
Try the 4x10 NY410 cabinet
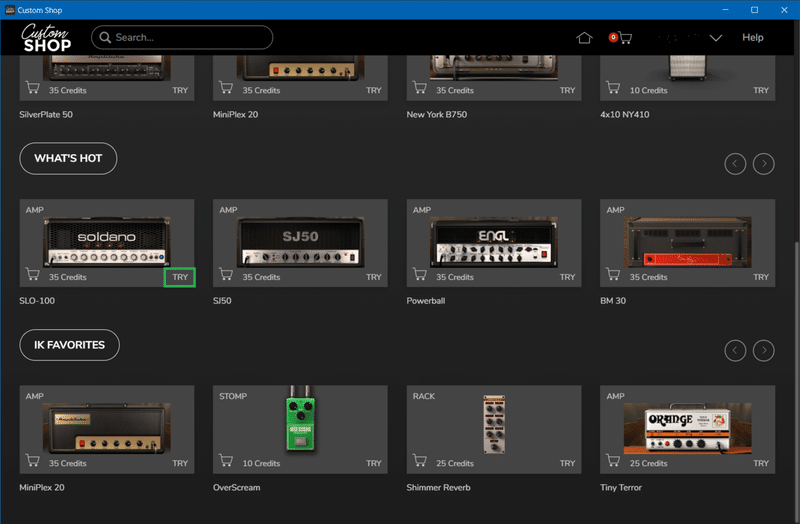(761, 90)
